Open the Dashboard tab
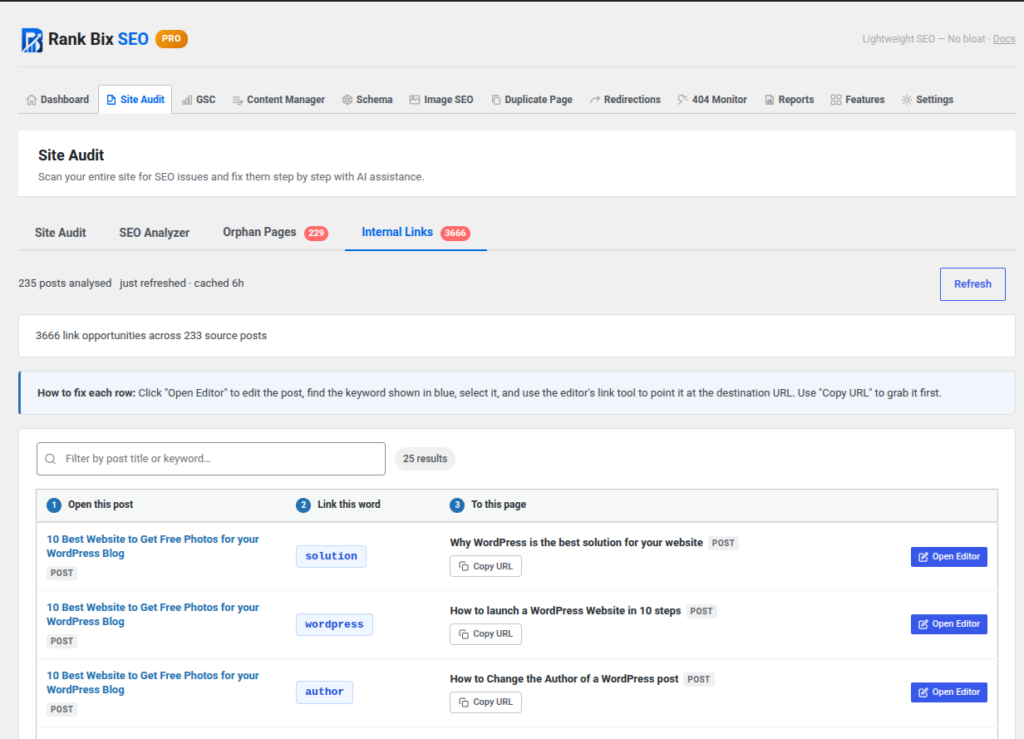 click(x=58, y=100)
